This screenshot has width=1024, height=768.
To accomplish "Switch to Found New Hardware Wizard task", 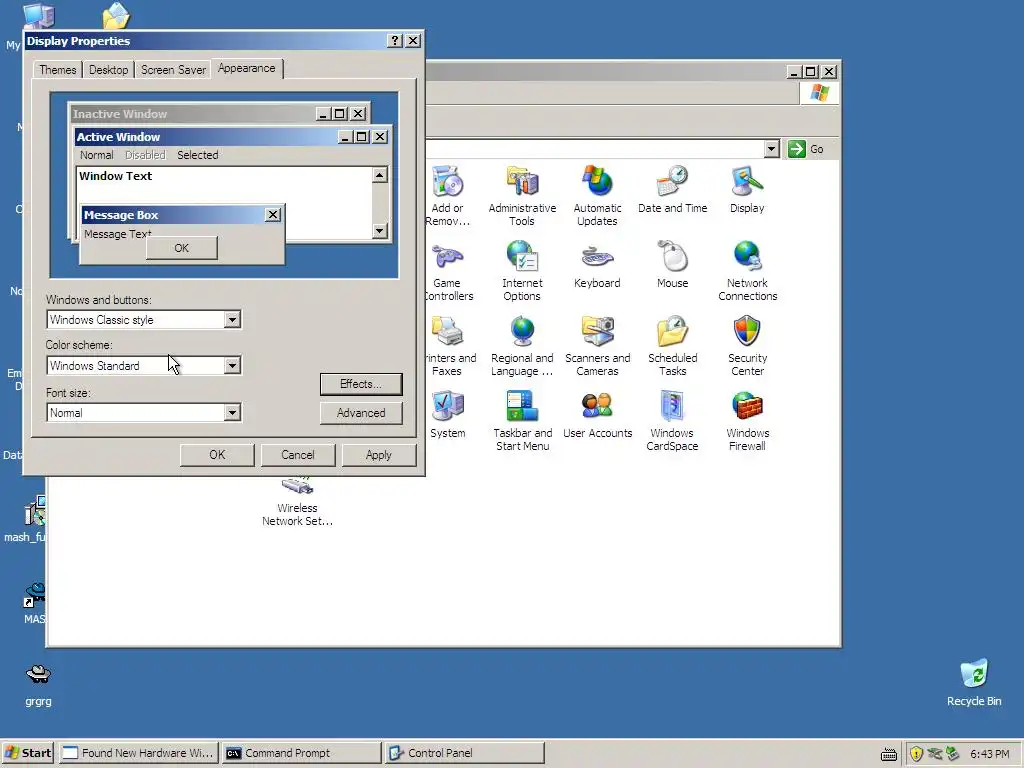I will pyautogui.click(x=138, y=753).
